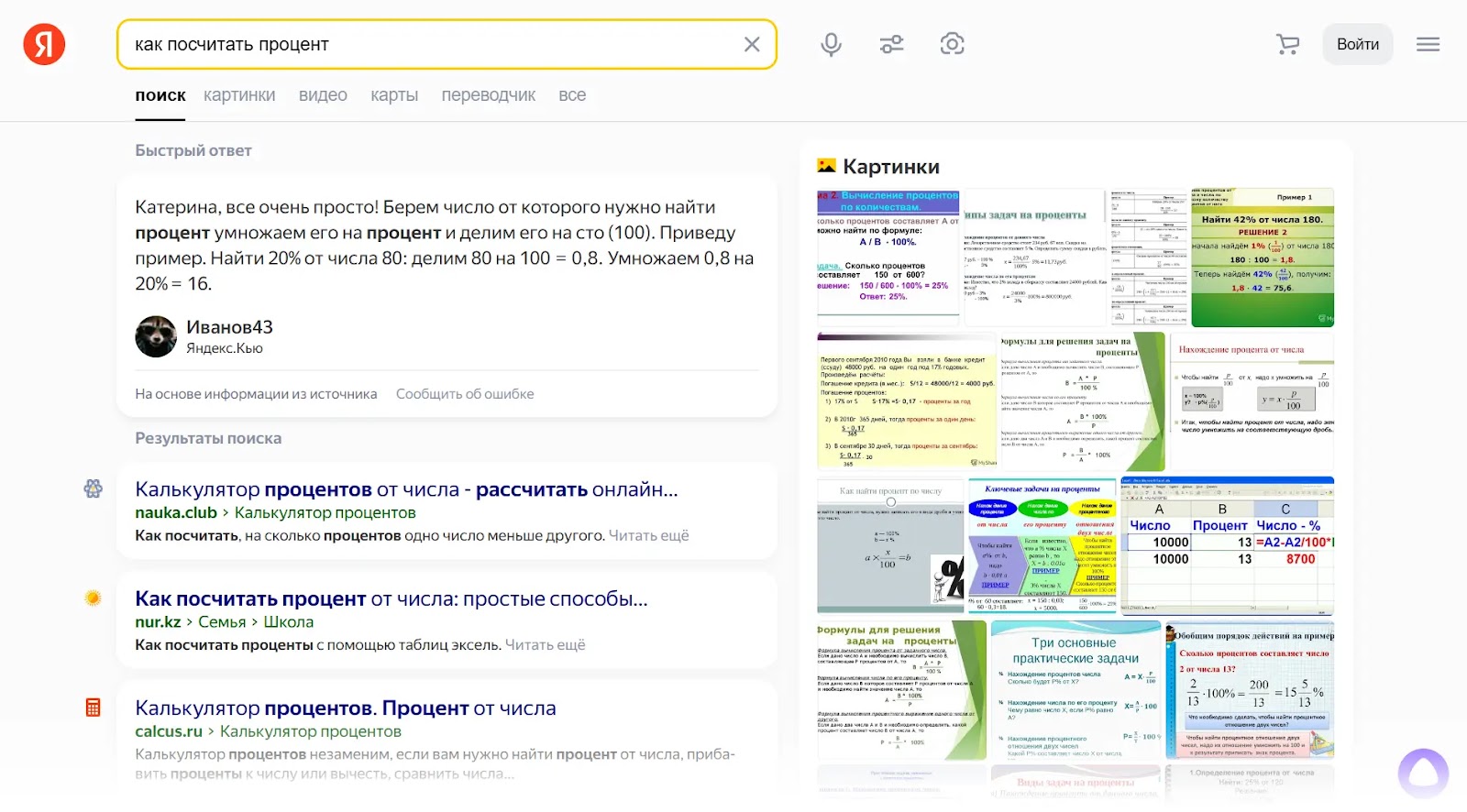Open the shopping cart icon
The width and height of the screenshot is (1467, 812).
click(x=1288, y=44)
